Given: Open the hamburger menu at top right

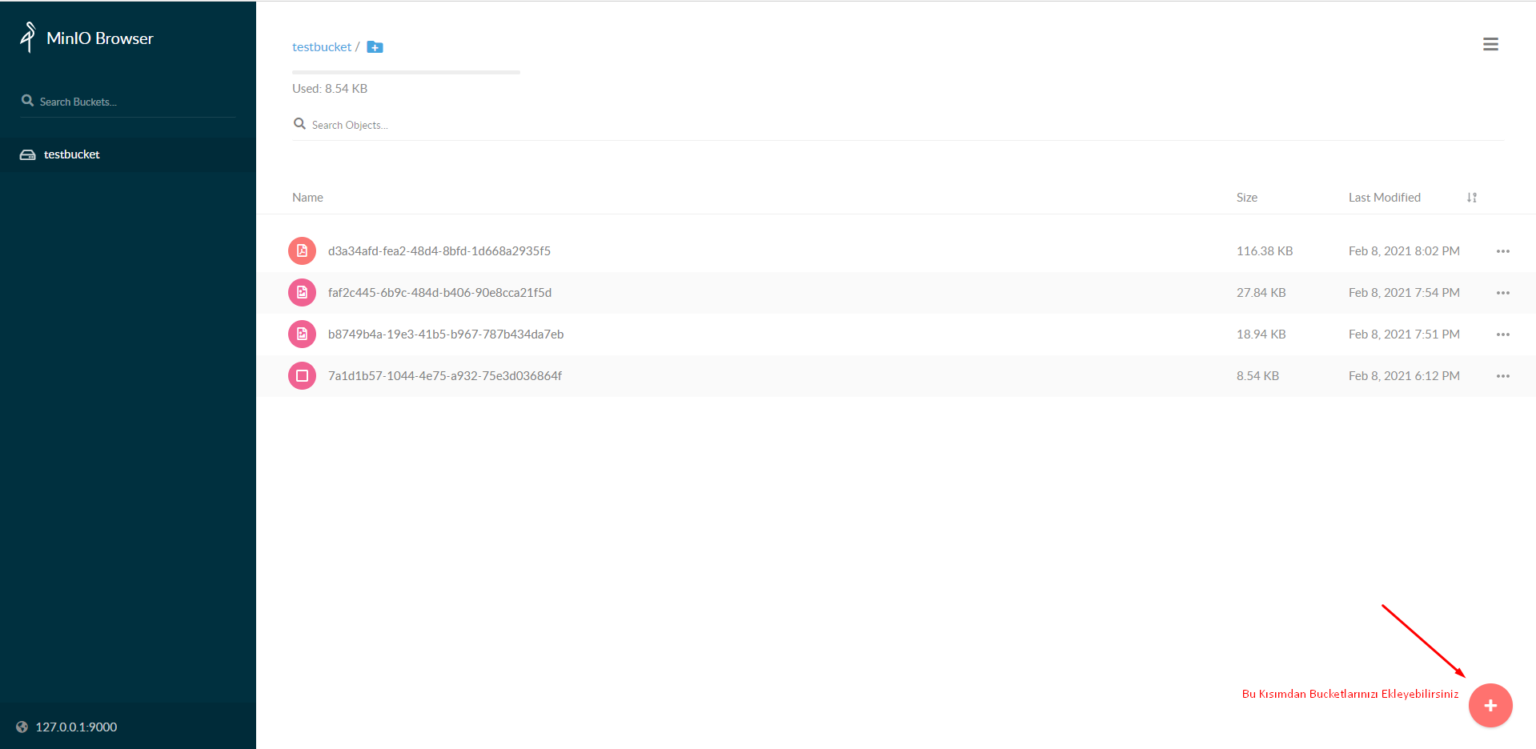Looking at the screenshot, I should point(1490,44).
